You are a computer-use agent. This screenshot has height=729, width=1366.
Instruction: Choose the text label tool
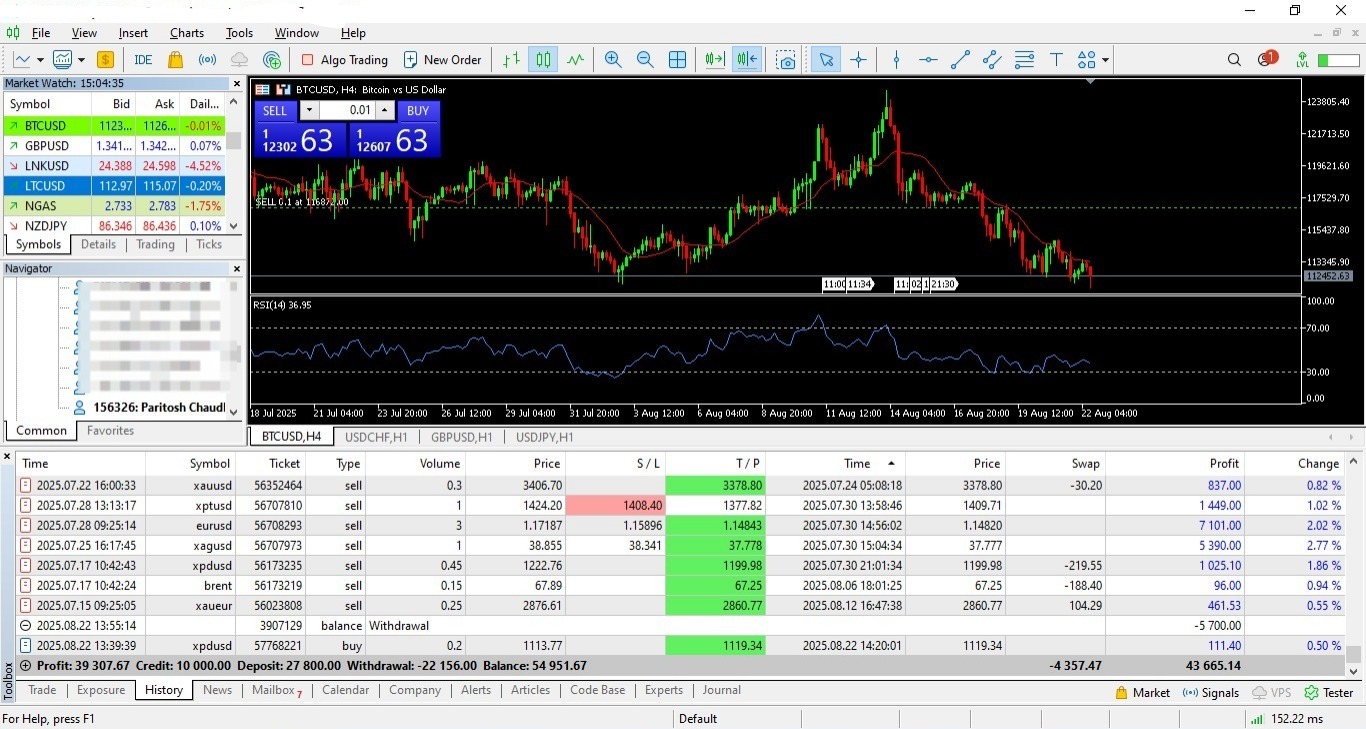1055,60
